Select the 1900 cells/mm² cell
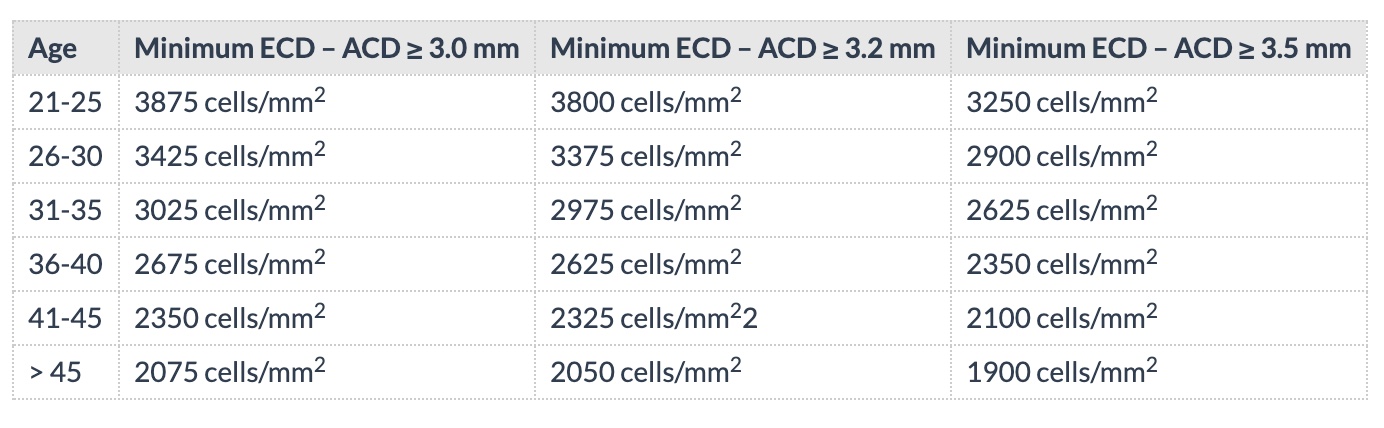Image resolution: width=1384 pixels, height=428 pixels. click(x=1062, y=372)
